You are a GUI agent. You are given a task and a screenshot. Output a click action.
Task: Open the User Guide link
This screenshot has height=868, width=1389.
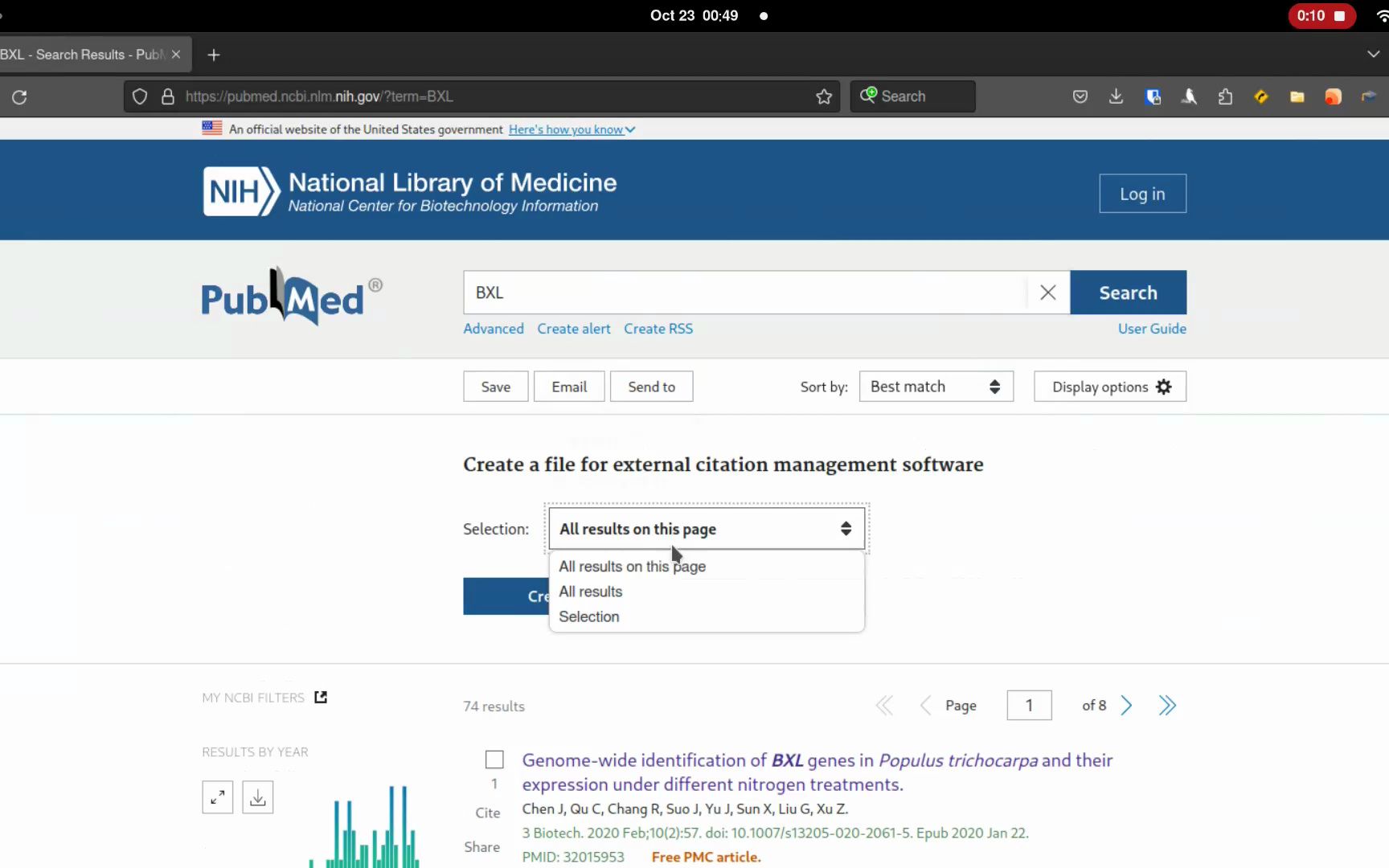pos(1152,329)
